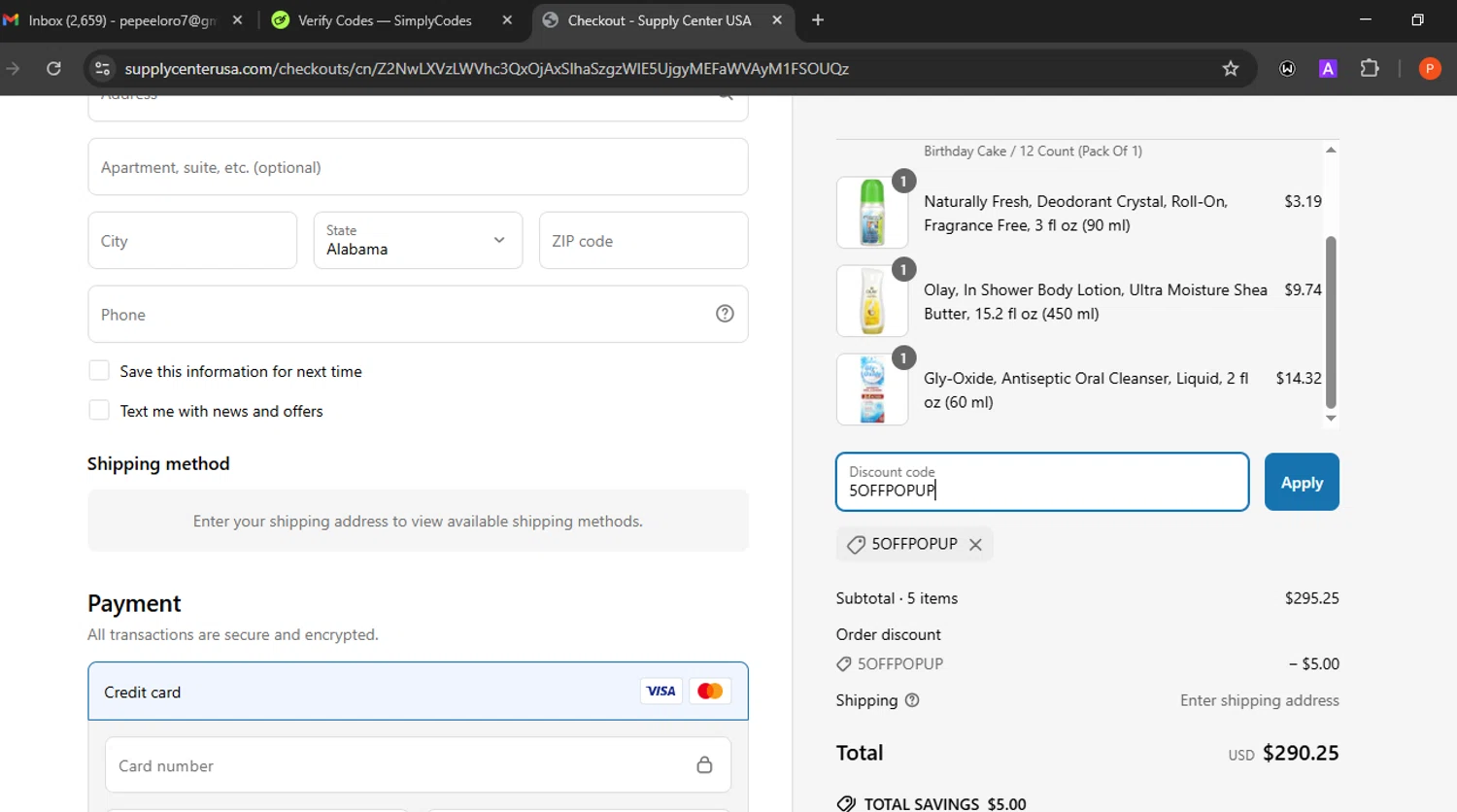1457x812 pixels.
Task: Click the order summary scrollbar thumb
Action: click(1331, 322)
